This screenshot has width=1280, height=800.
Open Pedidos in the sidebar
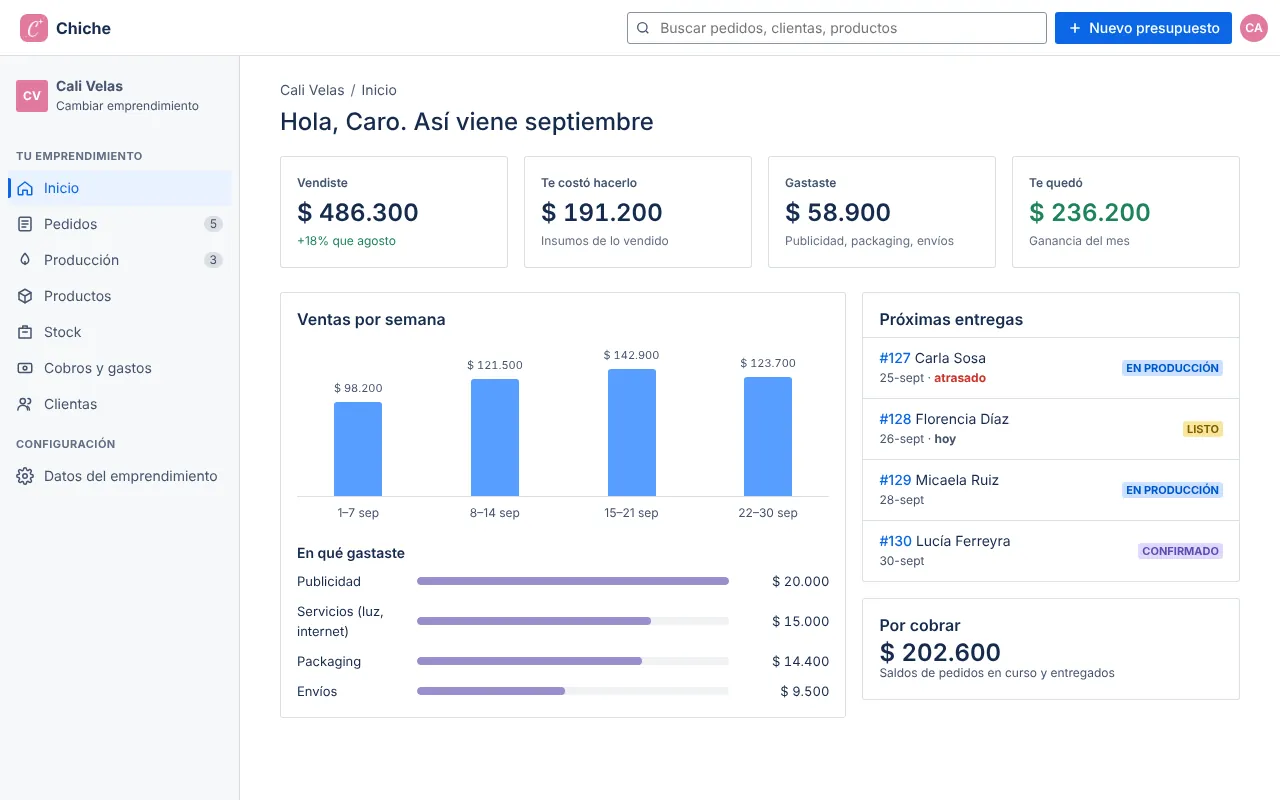click(120, 224)
